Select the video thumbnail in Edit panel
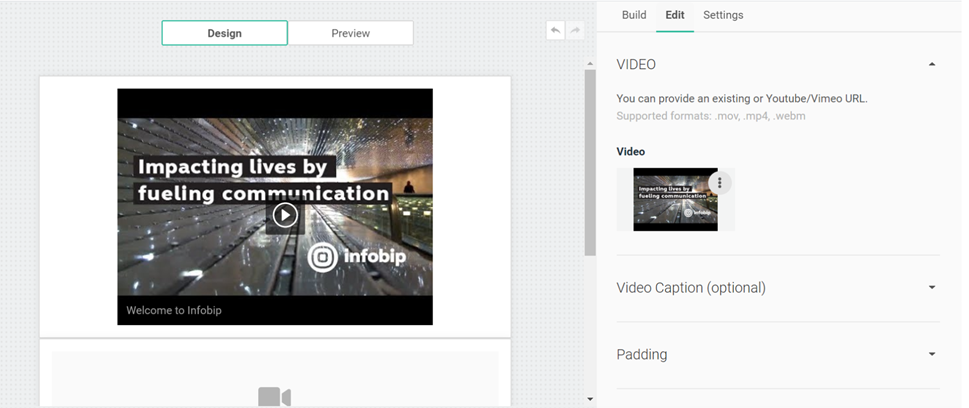 click(x=674, y=200)
